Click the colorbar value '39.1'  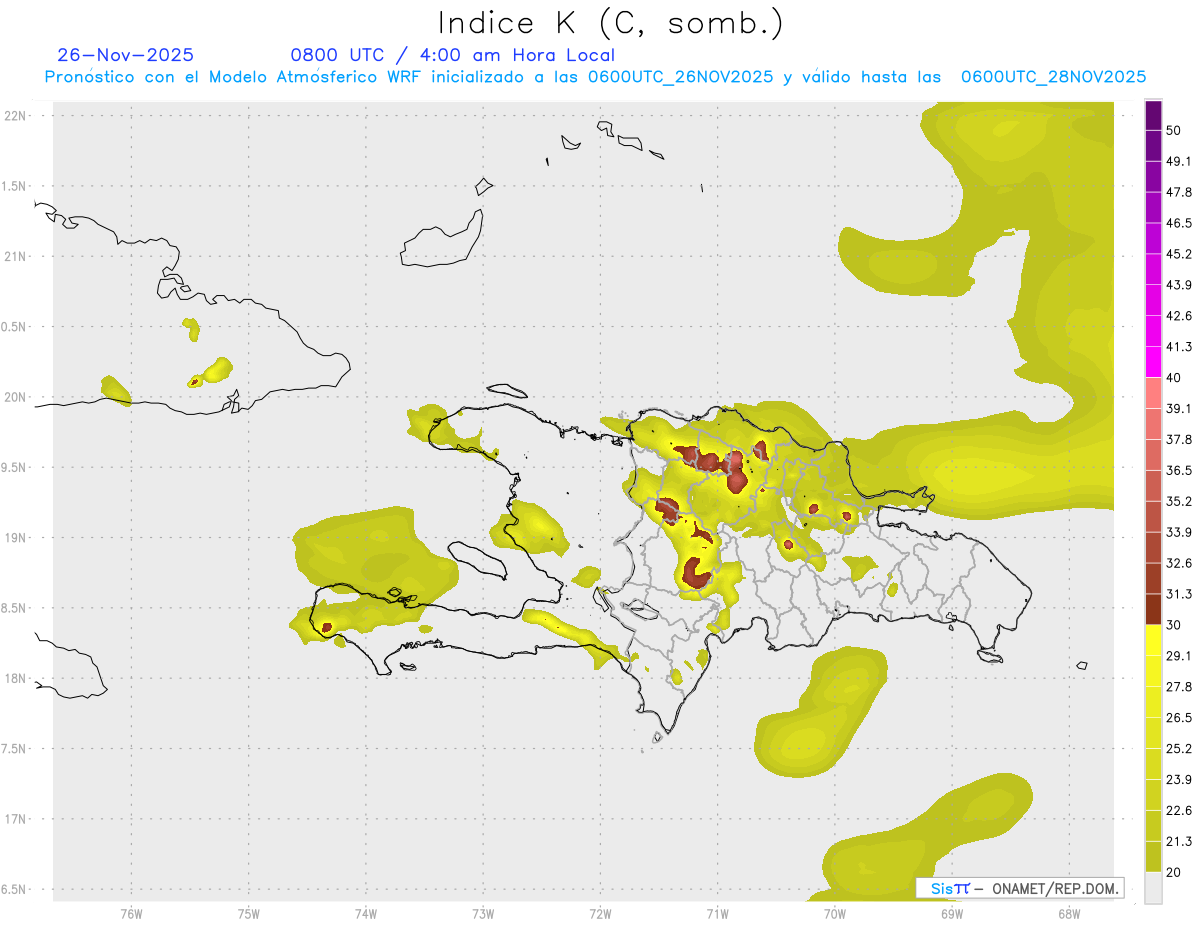point(1178,409)
